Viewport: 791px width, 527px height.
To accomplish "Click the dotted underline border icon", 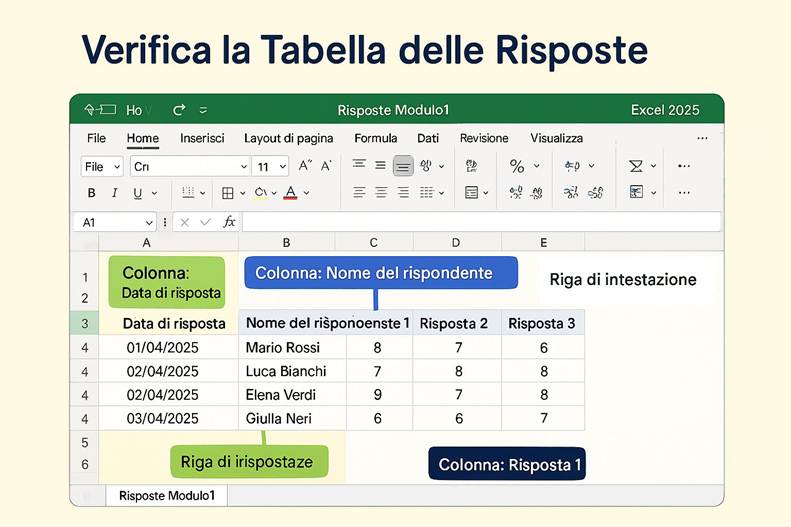I will click(x=188, y=193).
